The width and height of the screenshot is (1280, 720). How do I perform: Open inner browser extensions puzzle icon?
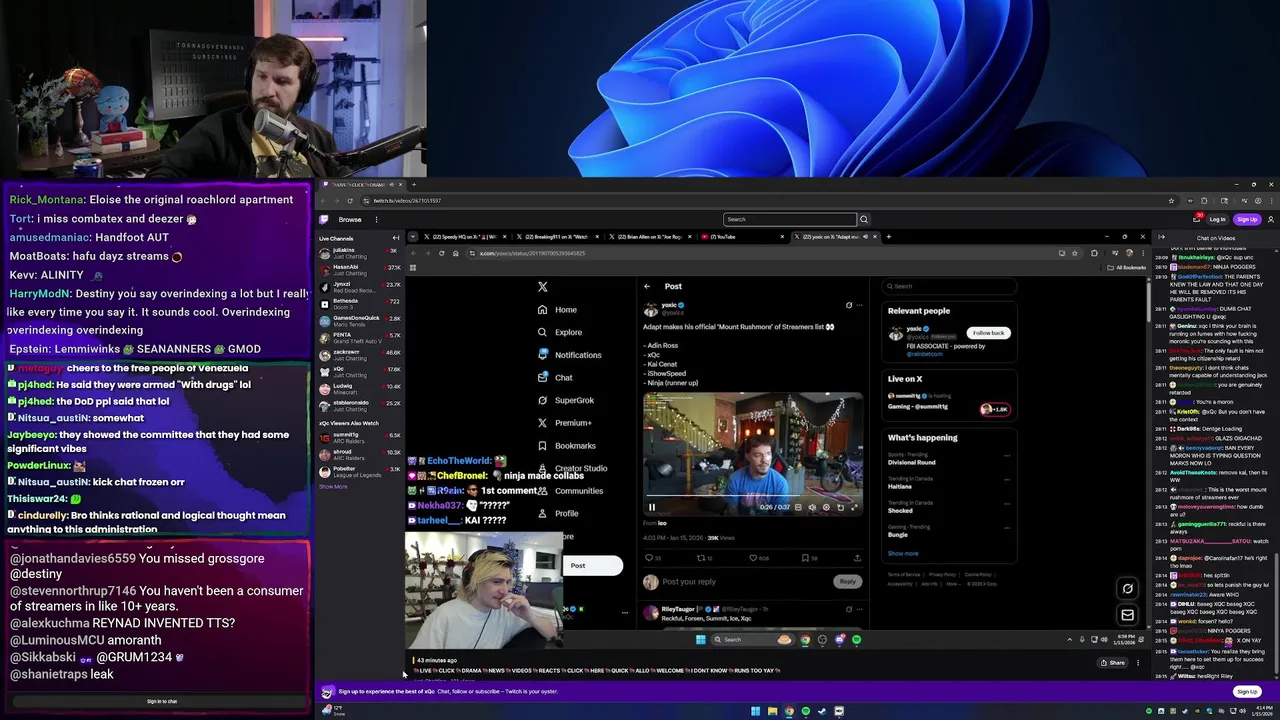(1093, 253)
